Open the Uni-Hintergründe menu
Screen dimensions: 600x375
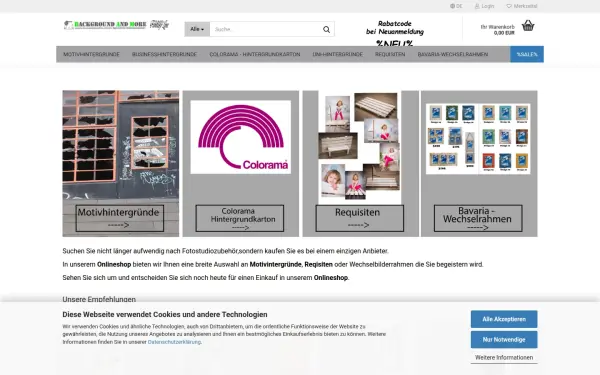pyautogui.click(x=337, y=54)
